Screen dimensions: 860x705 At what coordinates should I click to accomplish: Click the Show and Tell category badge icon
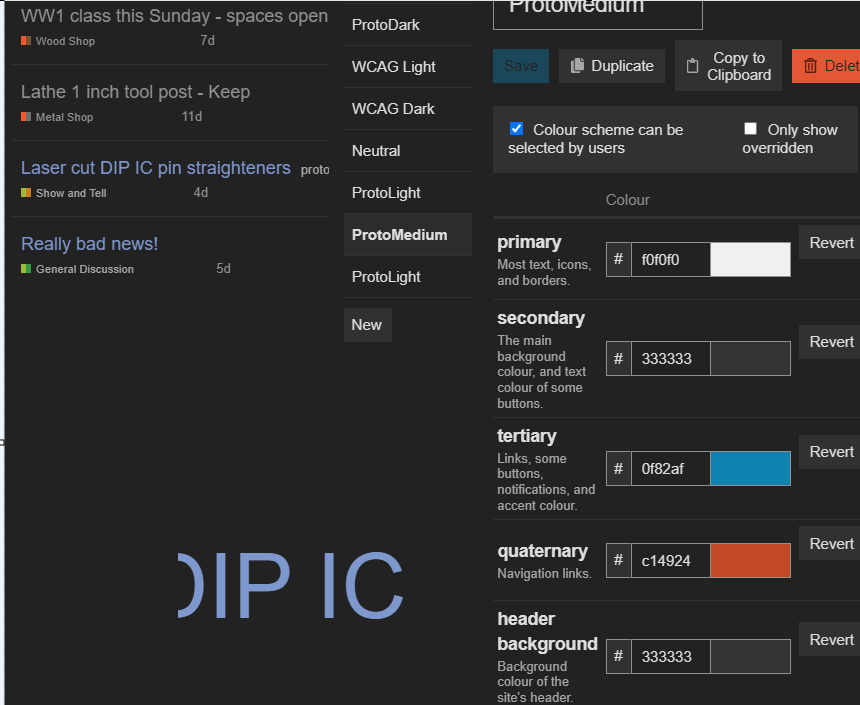(x=26, y=193)
